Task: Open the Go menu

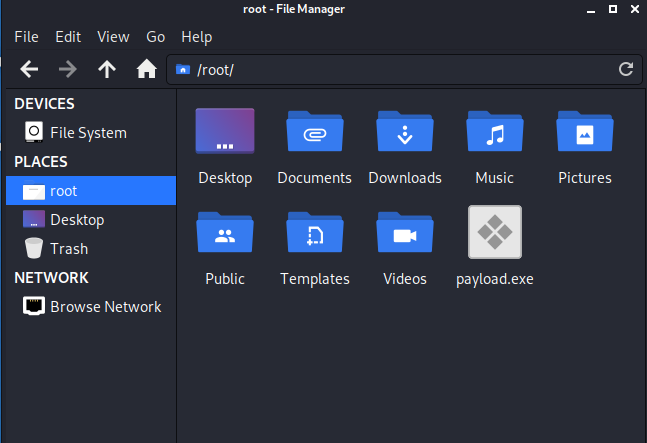Action: click(x=155, y=37)
